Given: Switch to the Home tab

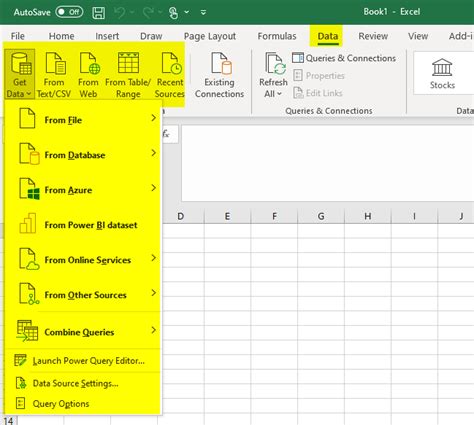Looking at the screenshot, I should pyautogui.click(x=61, y=36).
